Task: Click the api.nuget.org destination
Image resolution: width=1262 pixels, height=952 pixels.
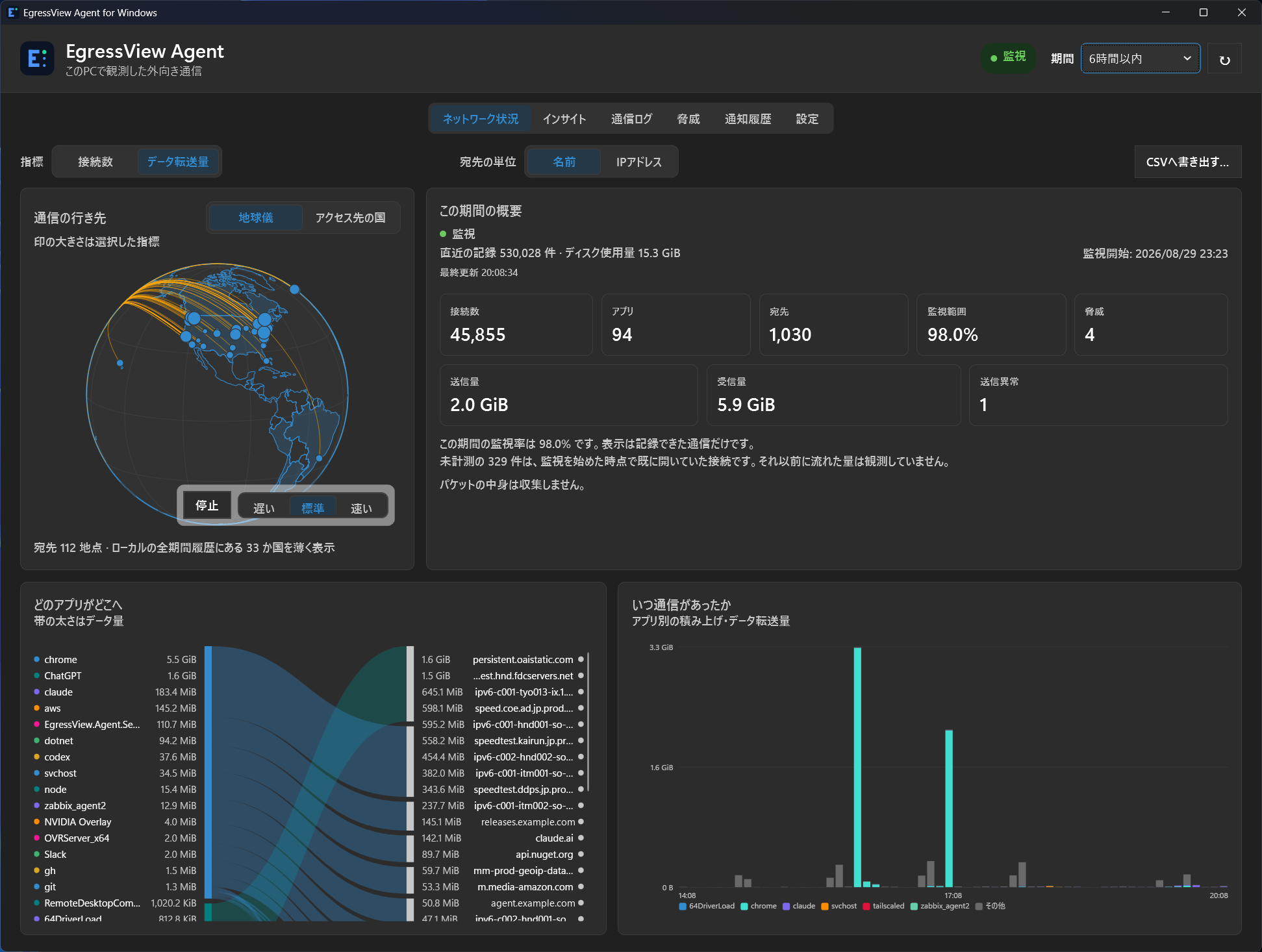Action: point(544,854)
